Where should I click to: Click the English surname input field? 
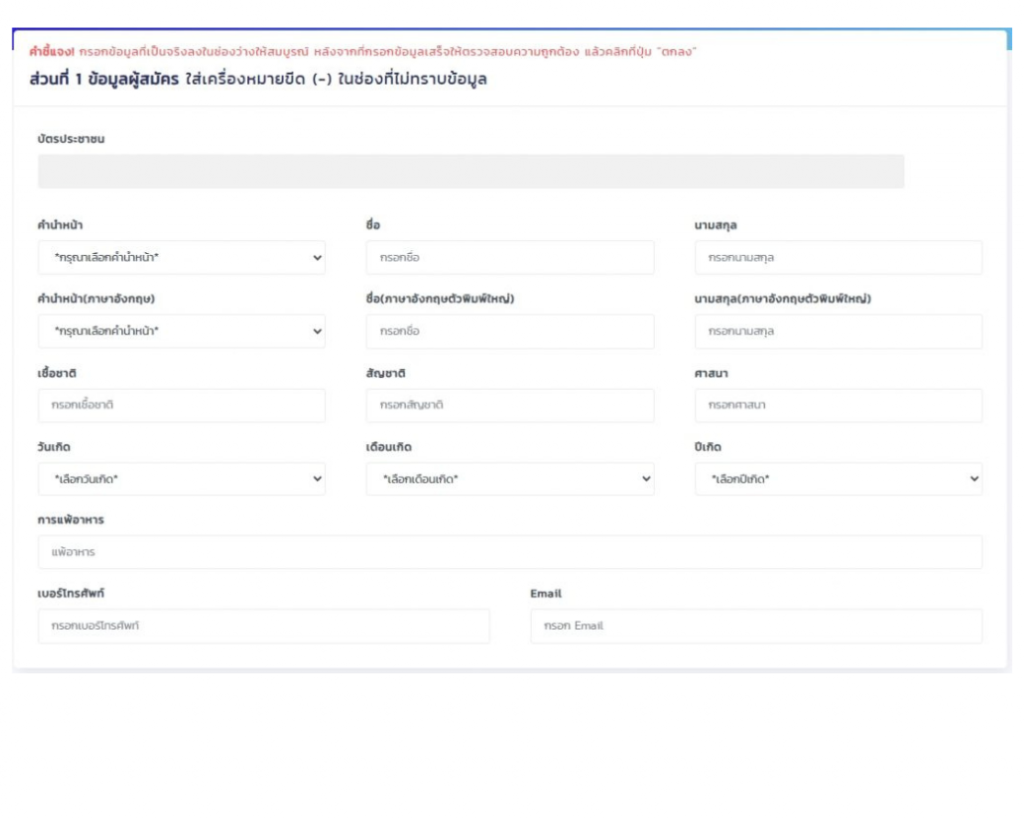click(x=838, y=331)
